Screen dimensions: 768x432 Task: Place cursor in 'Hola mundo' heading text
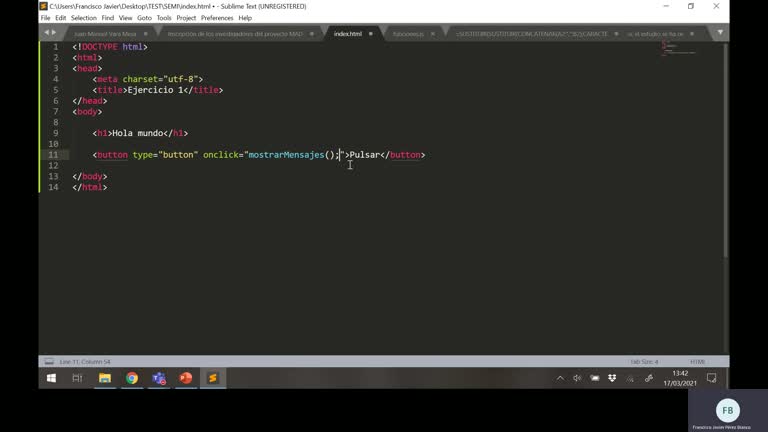click(138, 133)
